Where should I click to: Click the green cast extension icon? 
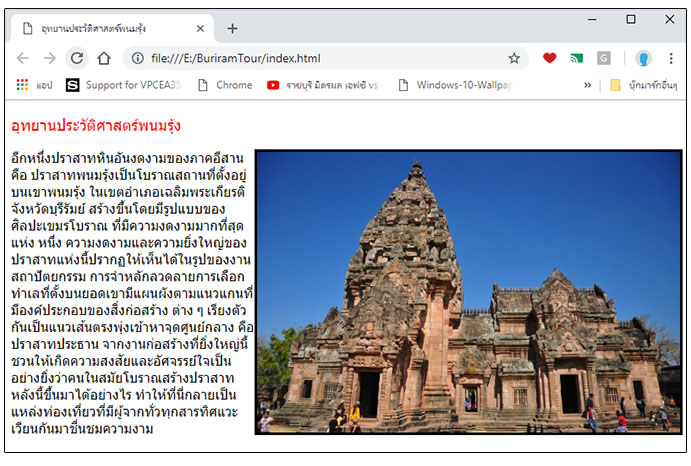pyautogui.click(x=577, y=58)
